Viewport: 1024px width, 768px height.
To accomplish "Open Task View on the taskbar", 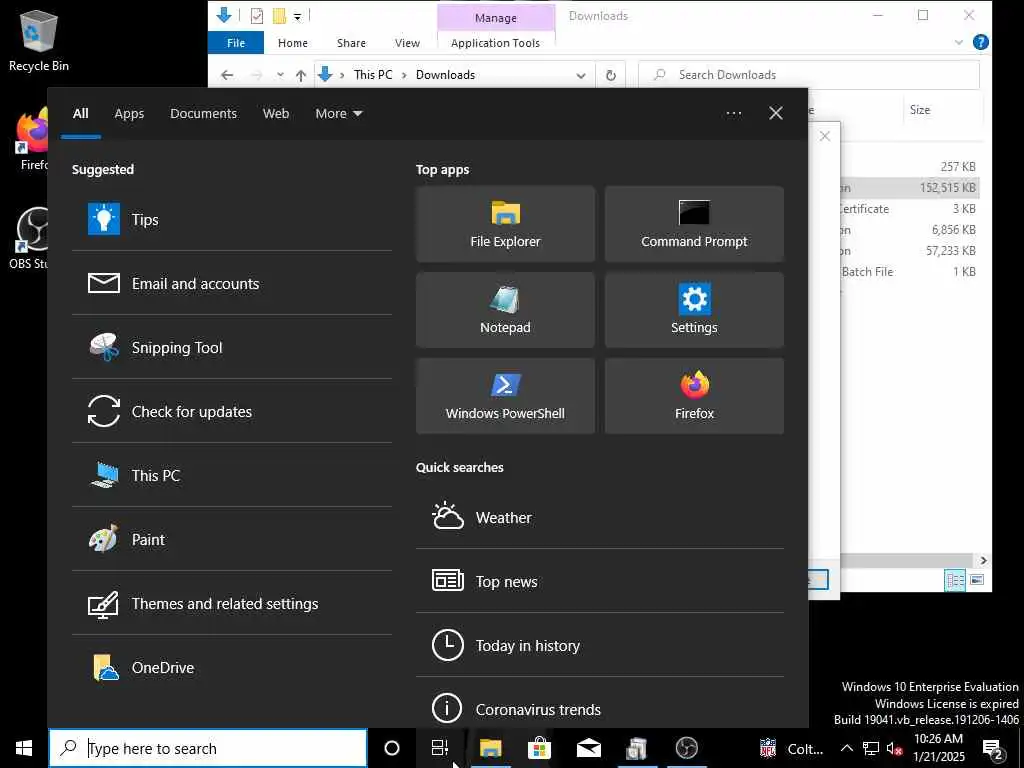I will click(x=440, y=748).
